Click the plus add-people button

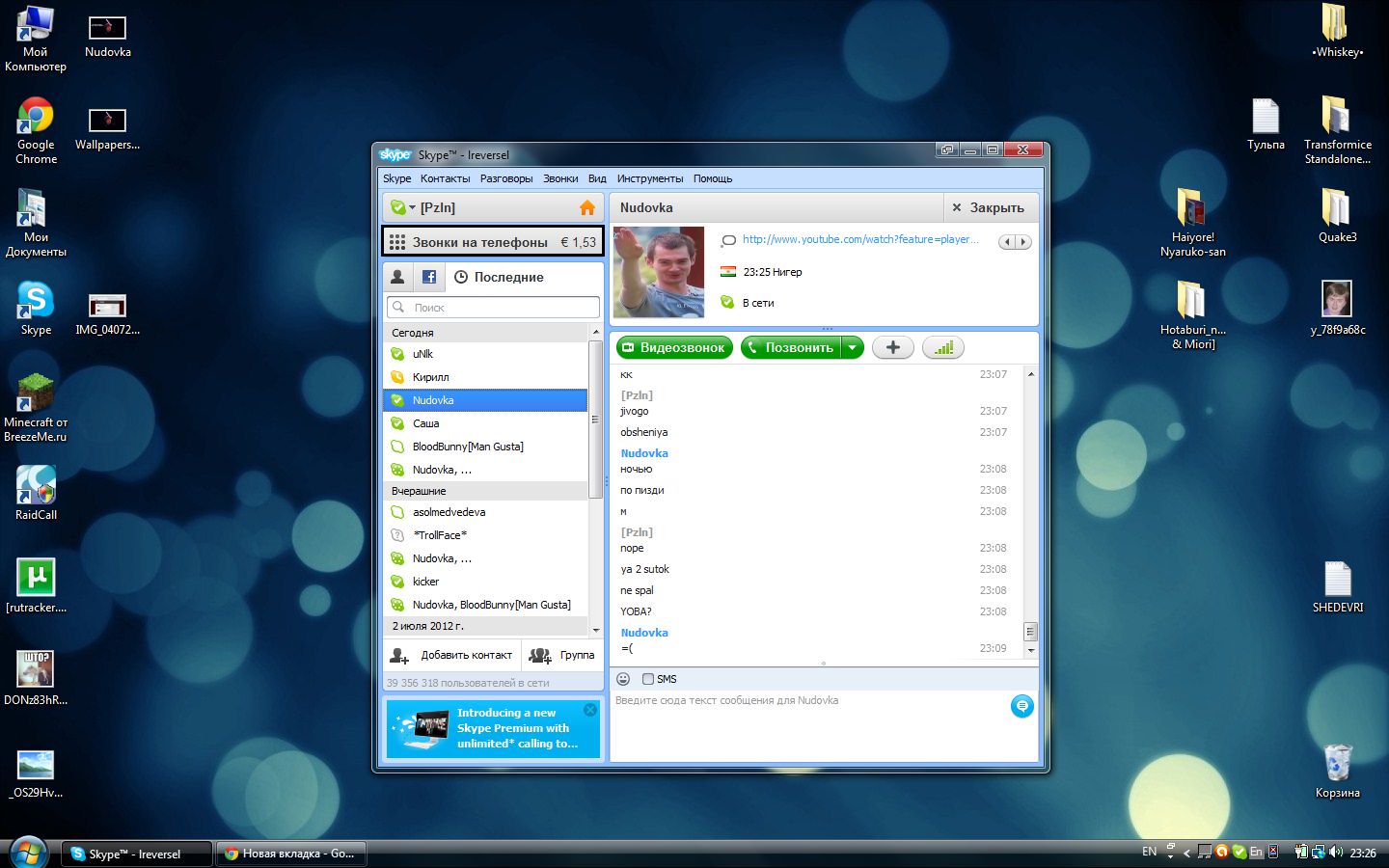893,348
